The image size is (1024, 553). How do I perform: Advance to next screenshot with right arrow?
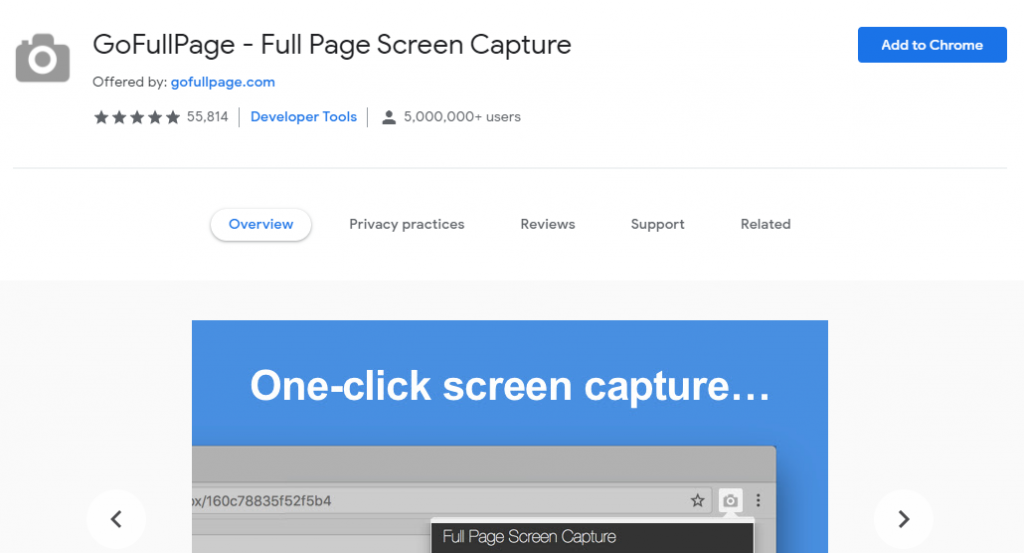tap(904, 519)
